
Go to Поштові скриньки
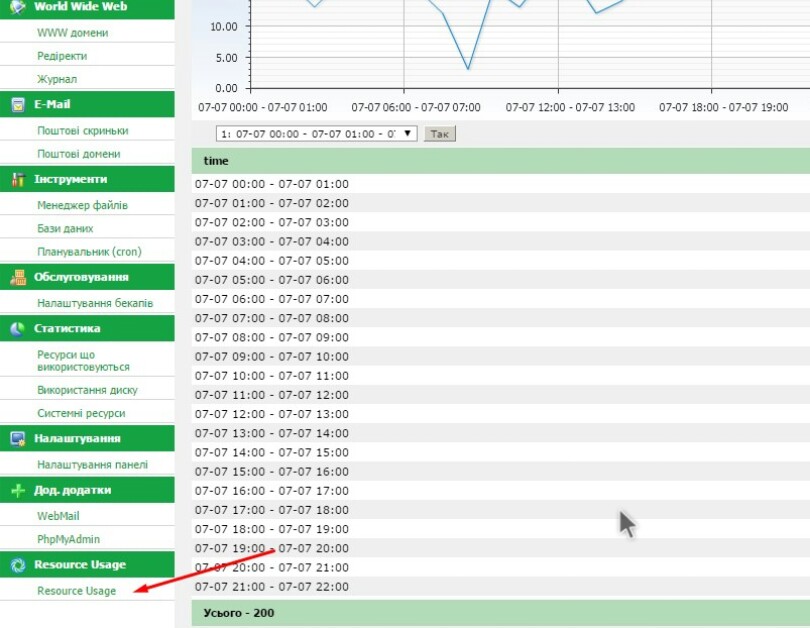click(x=83, y=131)
